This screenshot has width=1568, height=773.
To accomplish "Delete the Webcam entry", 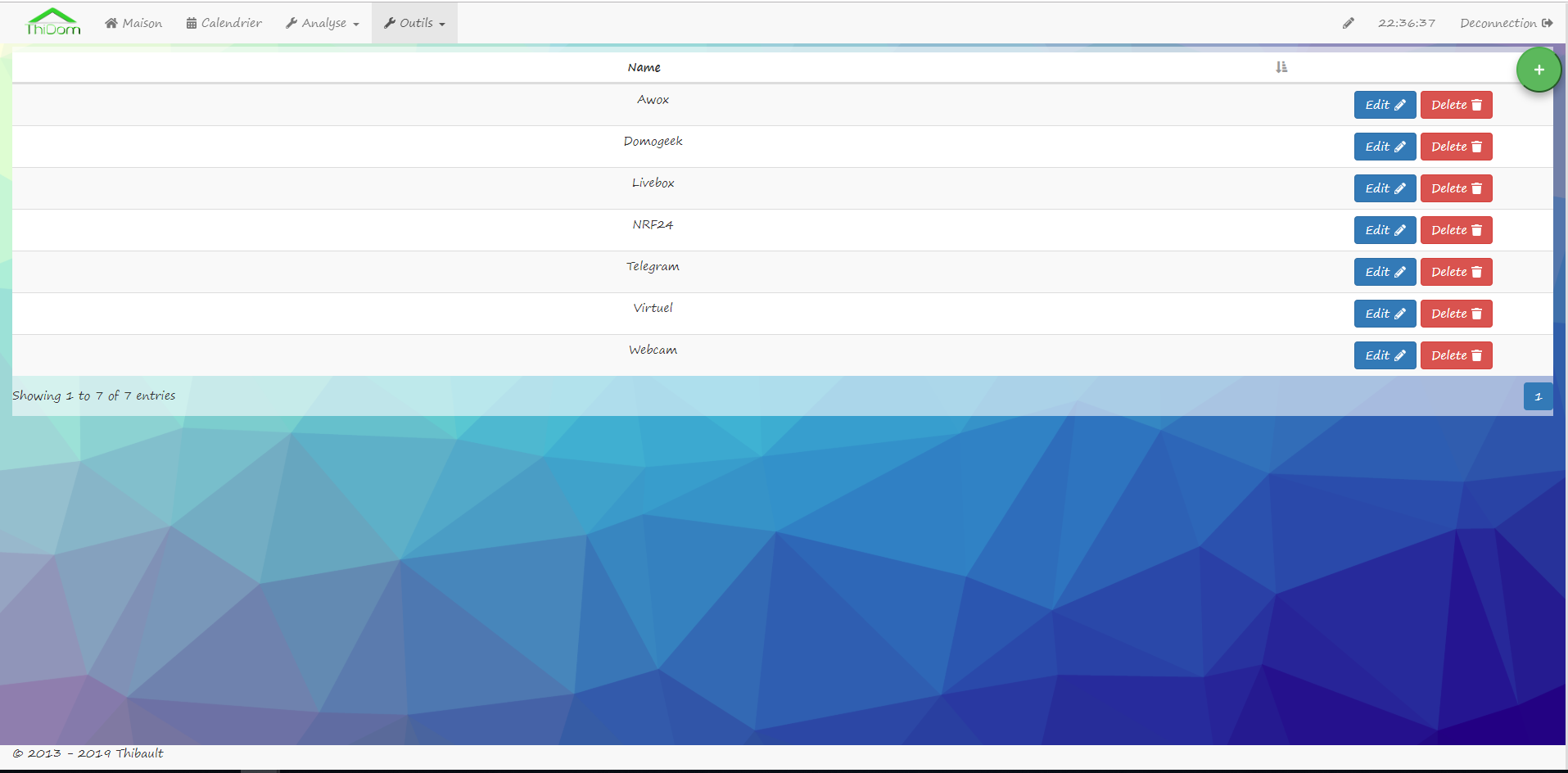I will pos(1456,355).
